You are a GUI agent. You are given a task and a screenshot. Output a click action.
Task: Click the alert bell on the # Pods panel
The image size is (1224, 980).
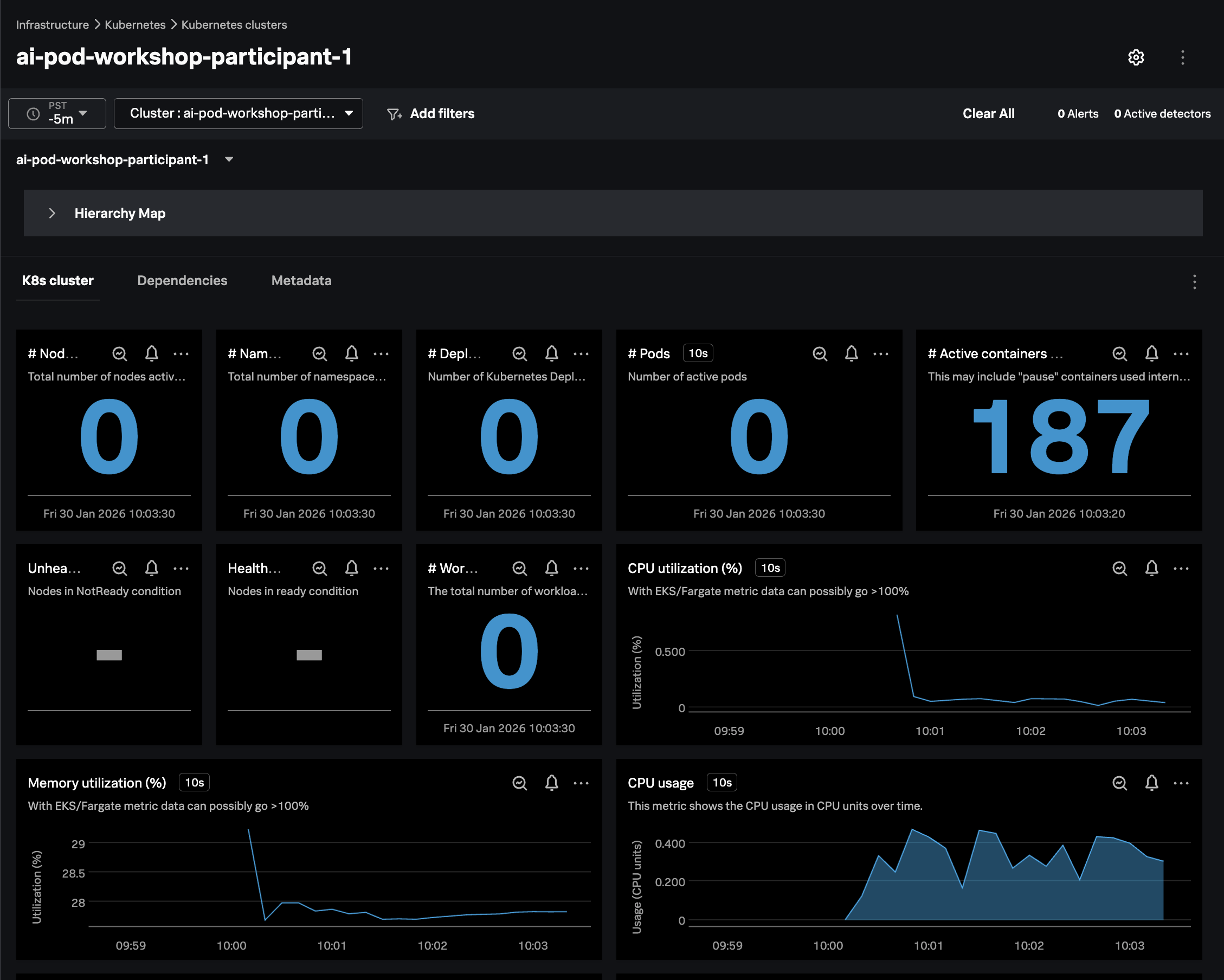(851, 353)
